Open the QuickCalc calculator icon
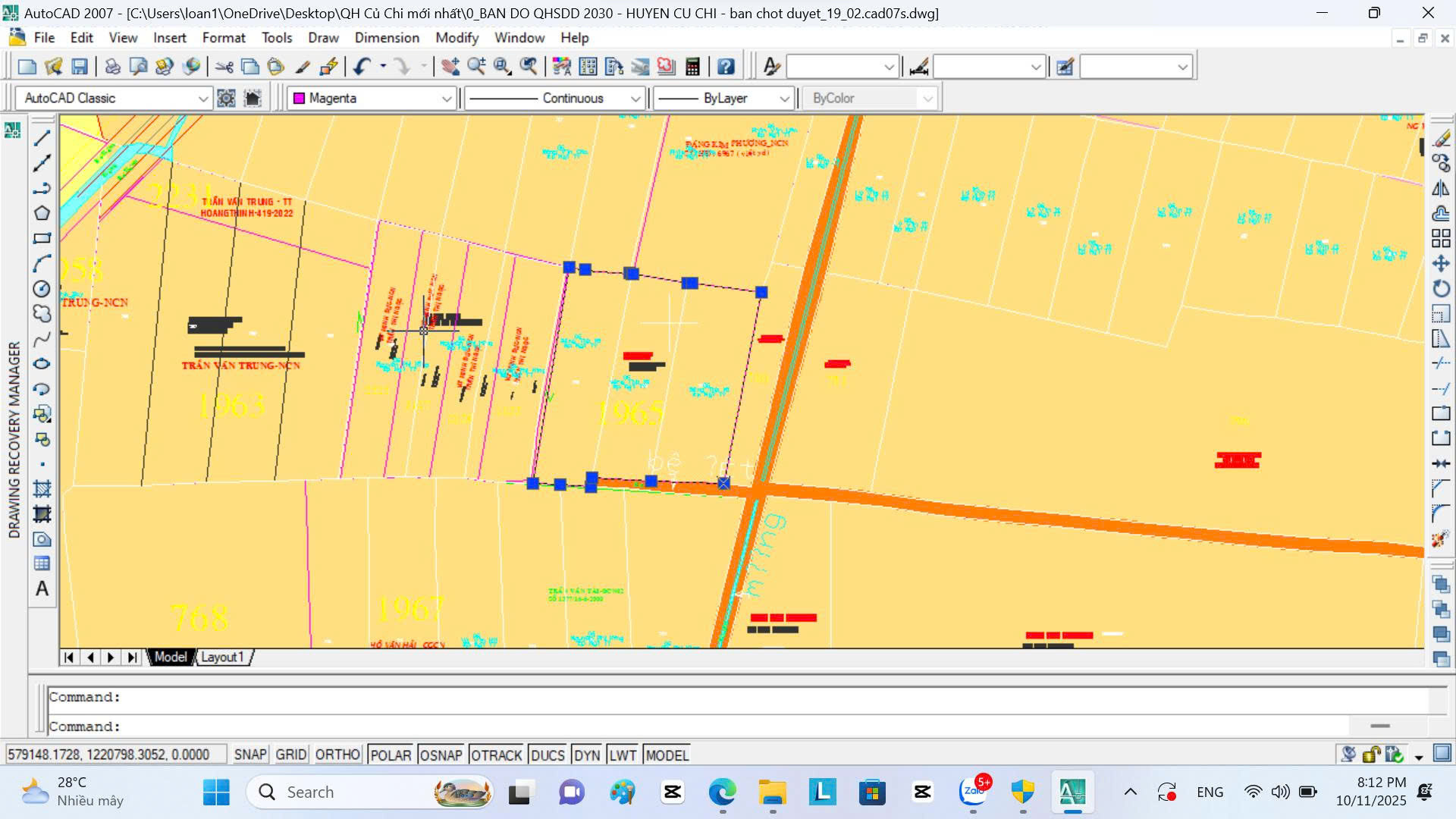This screenshot has width=1456, height=819. click(x=692, y=67)
